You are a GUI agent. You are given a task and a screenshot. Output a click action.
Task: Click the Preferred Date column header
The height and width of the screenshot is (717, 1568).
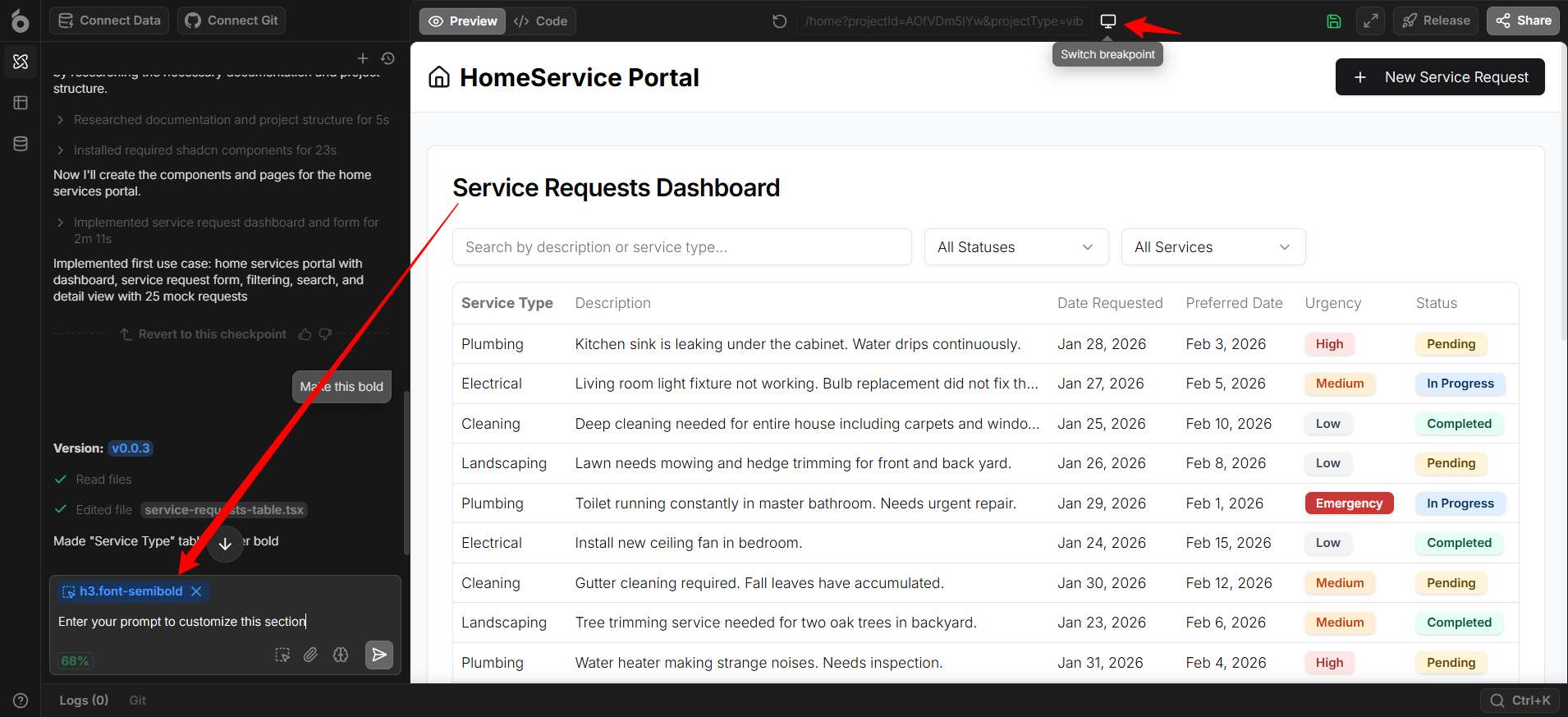(1234, 303)
